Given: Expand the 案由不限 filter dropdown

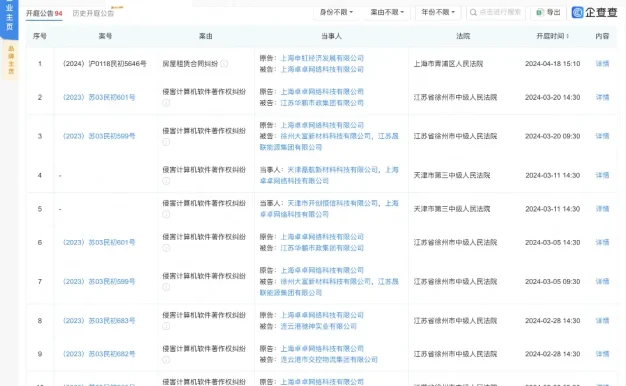Looking at the screenshot, I should point(387,12).
